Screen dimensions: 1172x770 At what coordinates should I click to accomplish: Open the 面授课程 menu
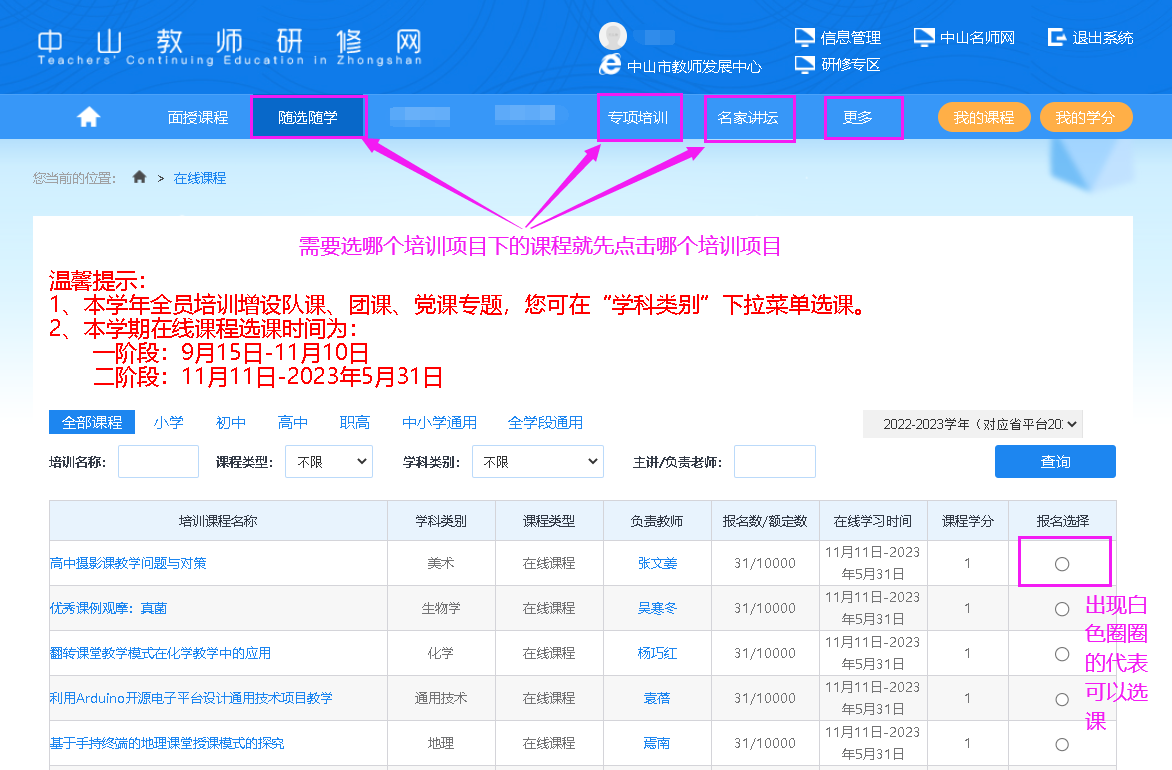(197, 117)
